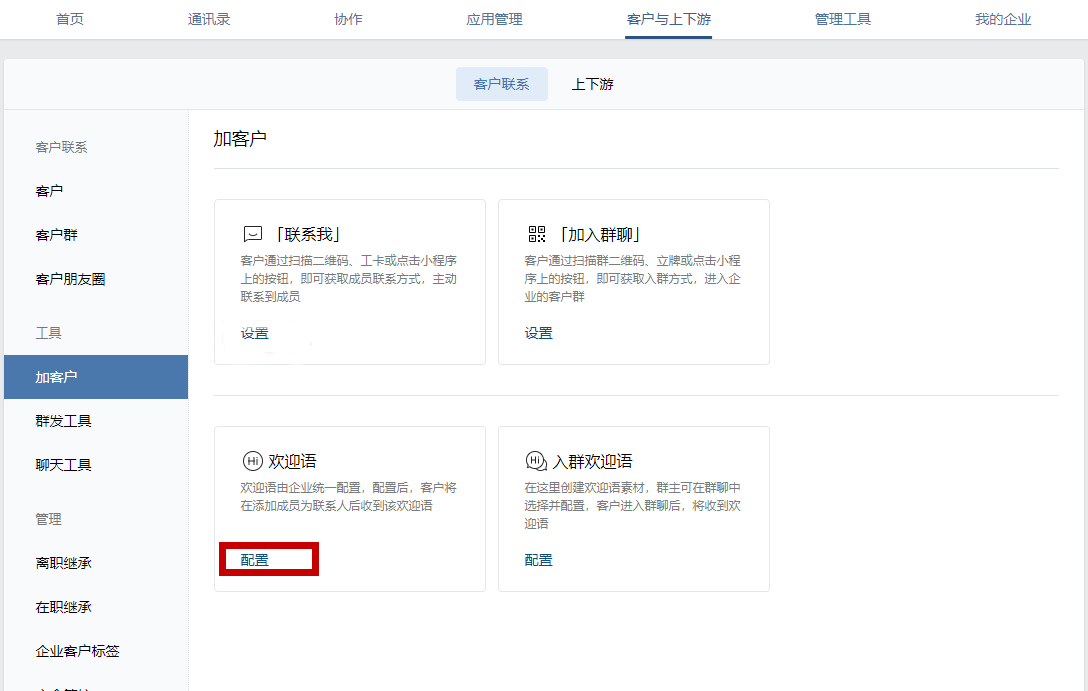Open 设置 under 联系我 card
The width and height of the screenshot is (1088, 691).
click(x=255, y=333)
